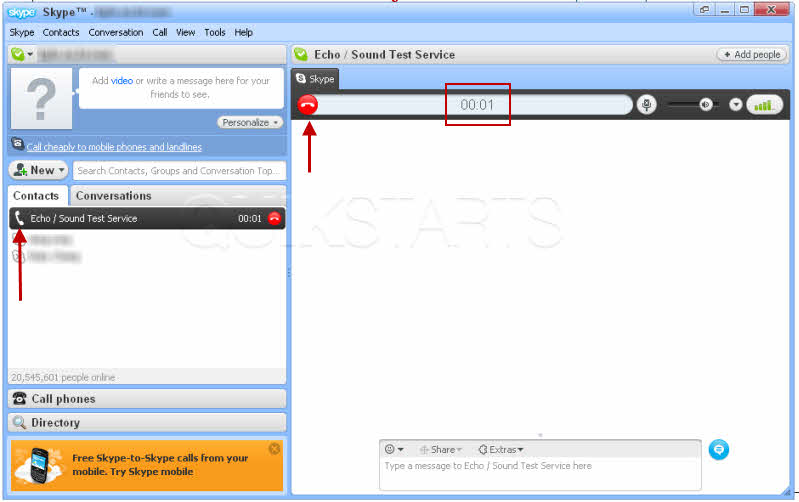Click Add people button
Image resolution: width=799 pixels, height=502 pixels.
tap(752, 55)
